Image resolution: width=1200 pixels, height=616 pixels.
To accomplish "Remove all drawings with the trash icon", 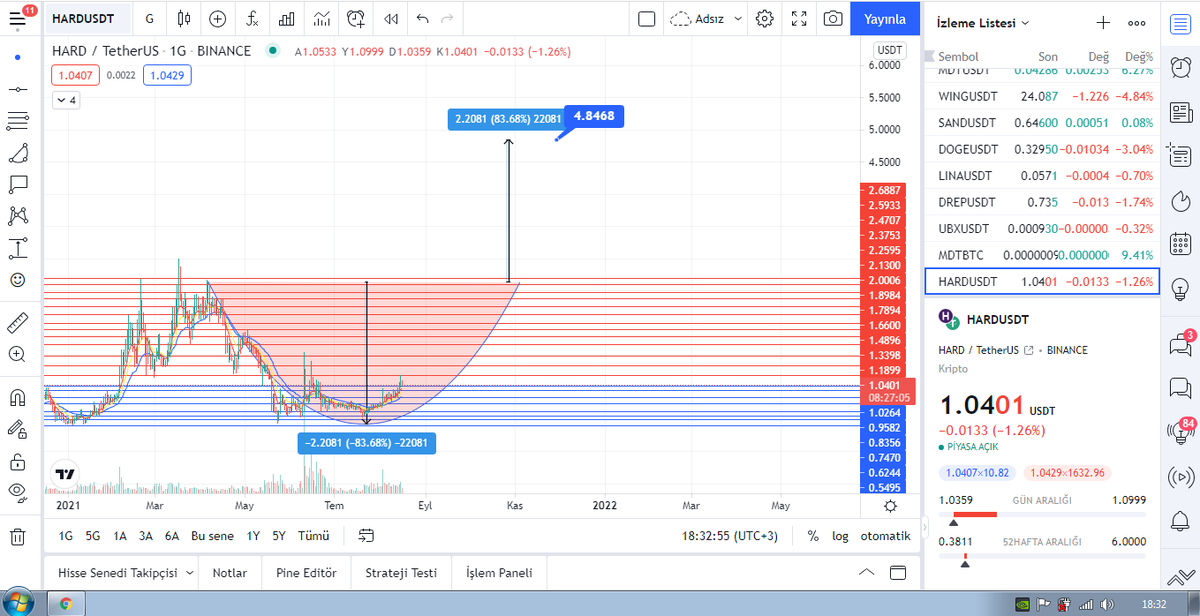I will coord(17,537).
